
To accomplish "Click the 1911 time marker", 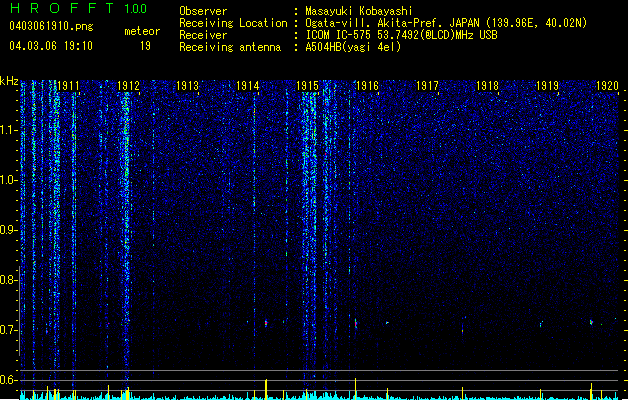I will [x=68, y=85].
